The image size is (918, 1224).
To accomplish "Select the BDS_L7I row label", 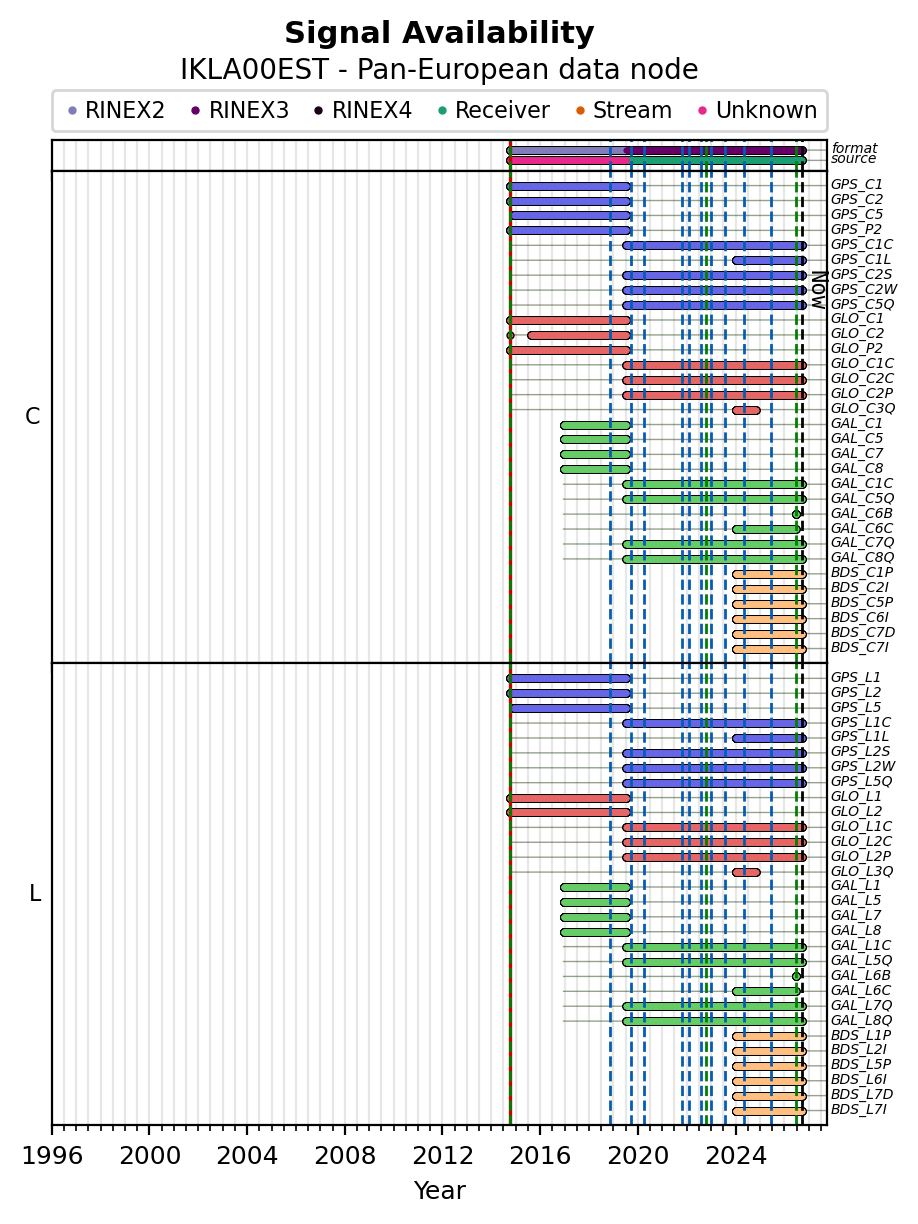I will [859, 1110].
